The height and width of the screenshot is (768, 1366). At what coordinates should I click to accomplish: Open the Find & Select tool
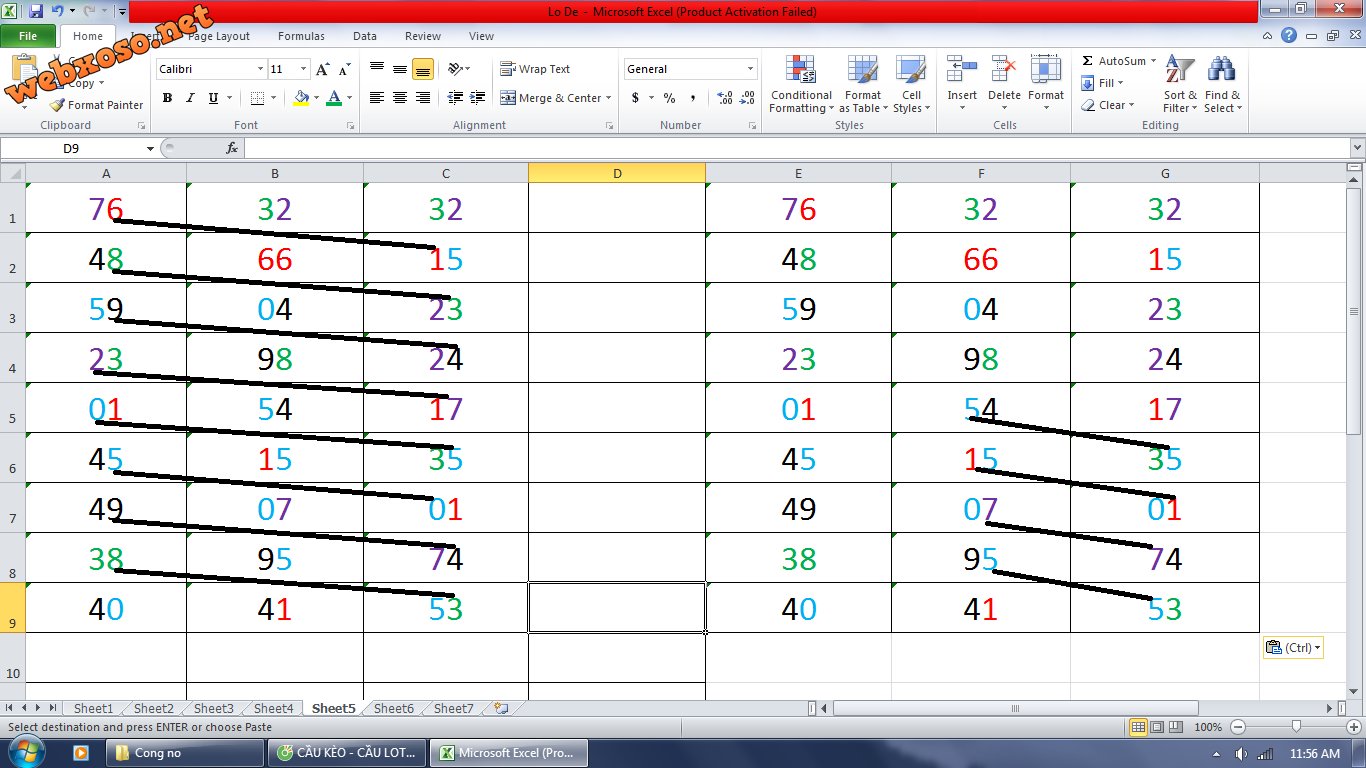coord(1221,85)
